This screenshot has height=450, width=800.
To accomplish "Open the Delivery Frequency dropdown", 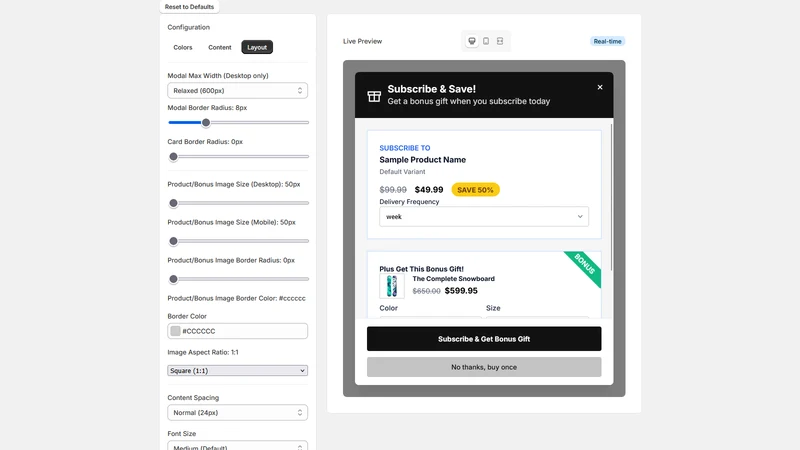I will (x=484, y=217).
